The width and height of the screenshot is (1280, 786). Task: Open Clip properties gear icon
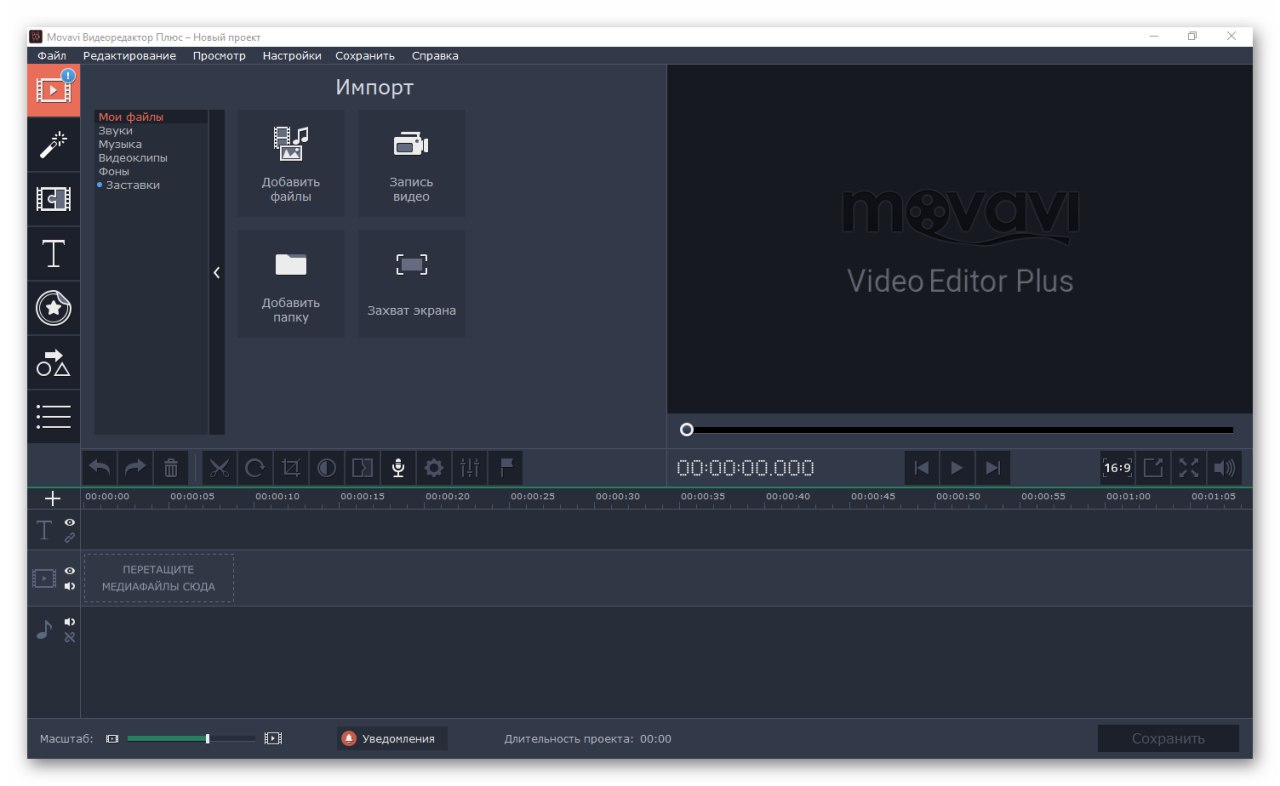[x=433, y=467]
